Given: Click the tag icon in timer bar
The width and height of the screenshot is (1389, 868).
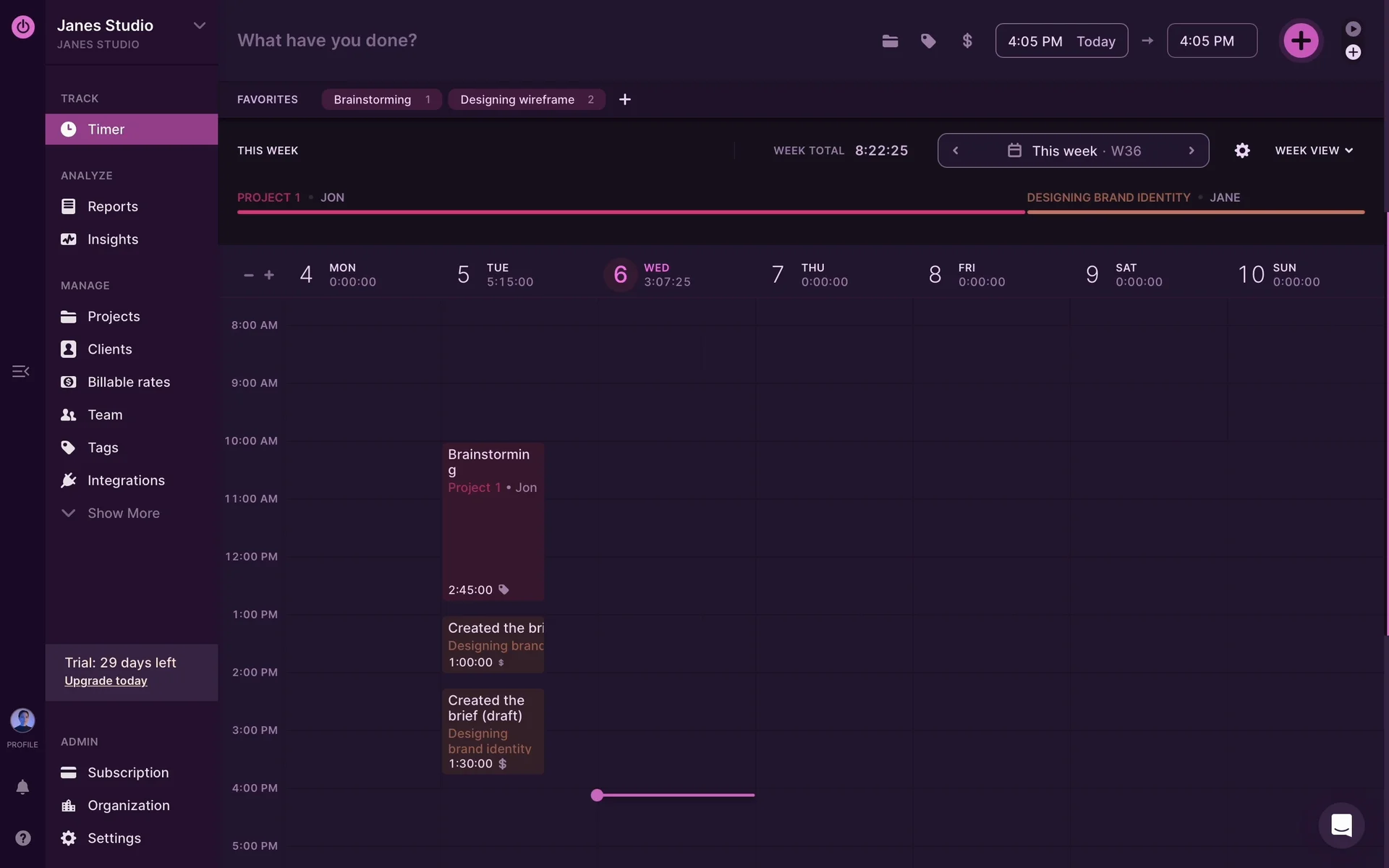Looking at the screenshot, I should pyautogui.click(x=928, y=41).
